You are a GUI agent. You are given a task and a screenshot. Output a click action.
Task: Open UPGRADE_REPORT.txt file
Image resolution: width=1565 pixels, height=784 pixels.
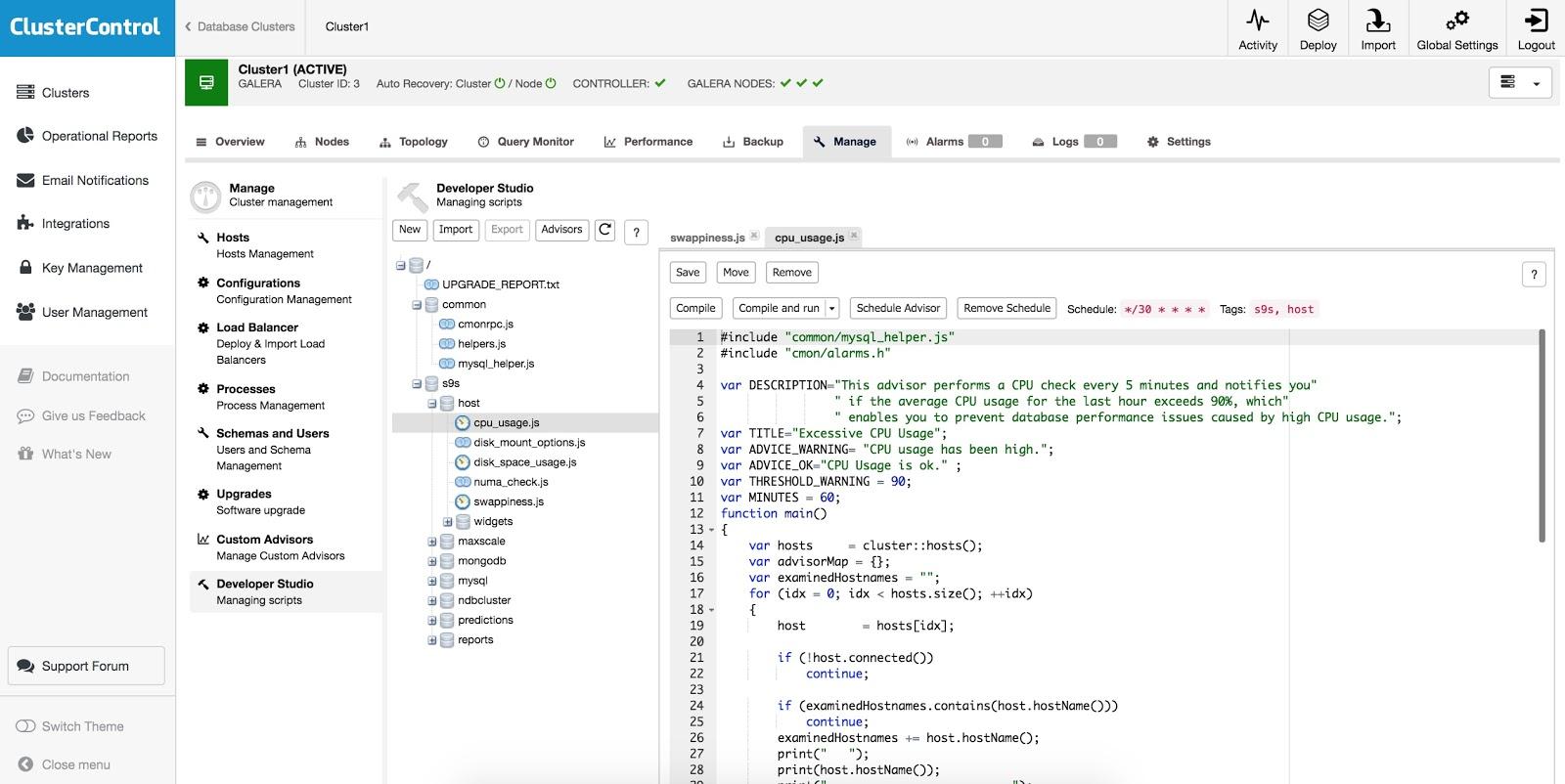tap(500, 284)
